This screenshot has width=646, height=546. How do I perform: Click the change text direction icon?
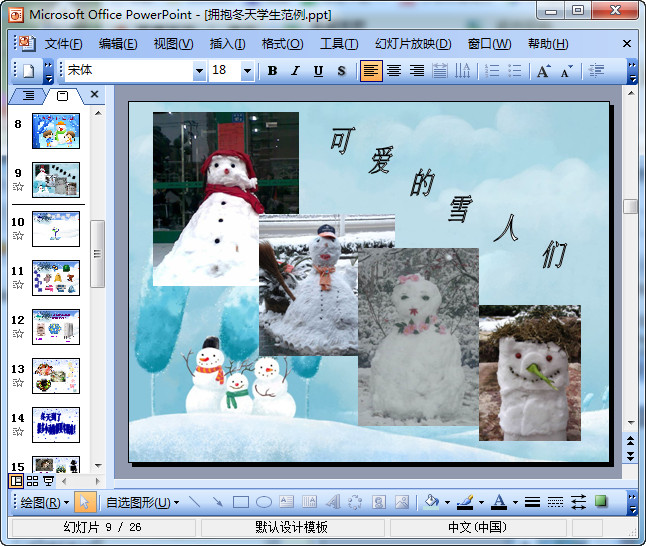[463, 71]
